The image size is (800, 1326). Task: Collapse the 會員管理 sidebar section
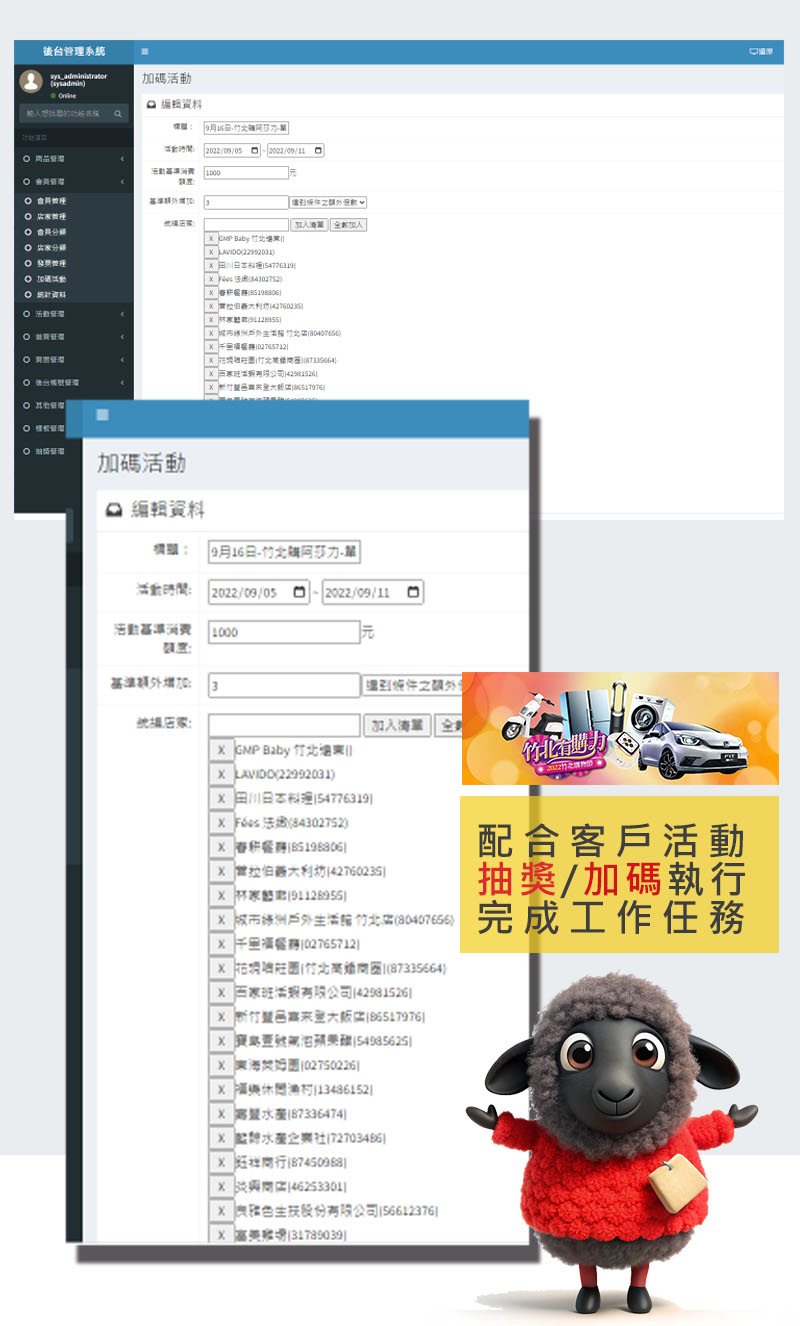(x=73, y=182)
